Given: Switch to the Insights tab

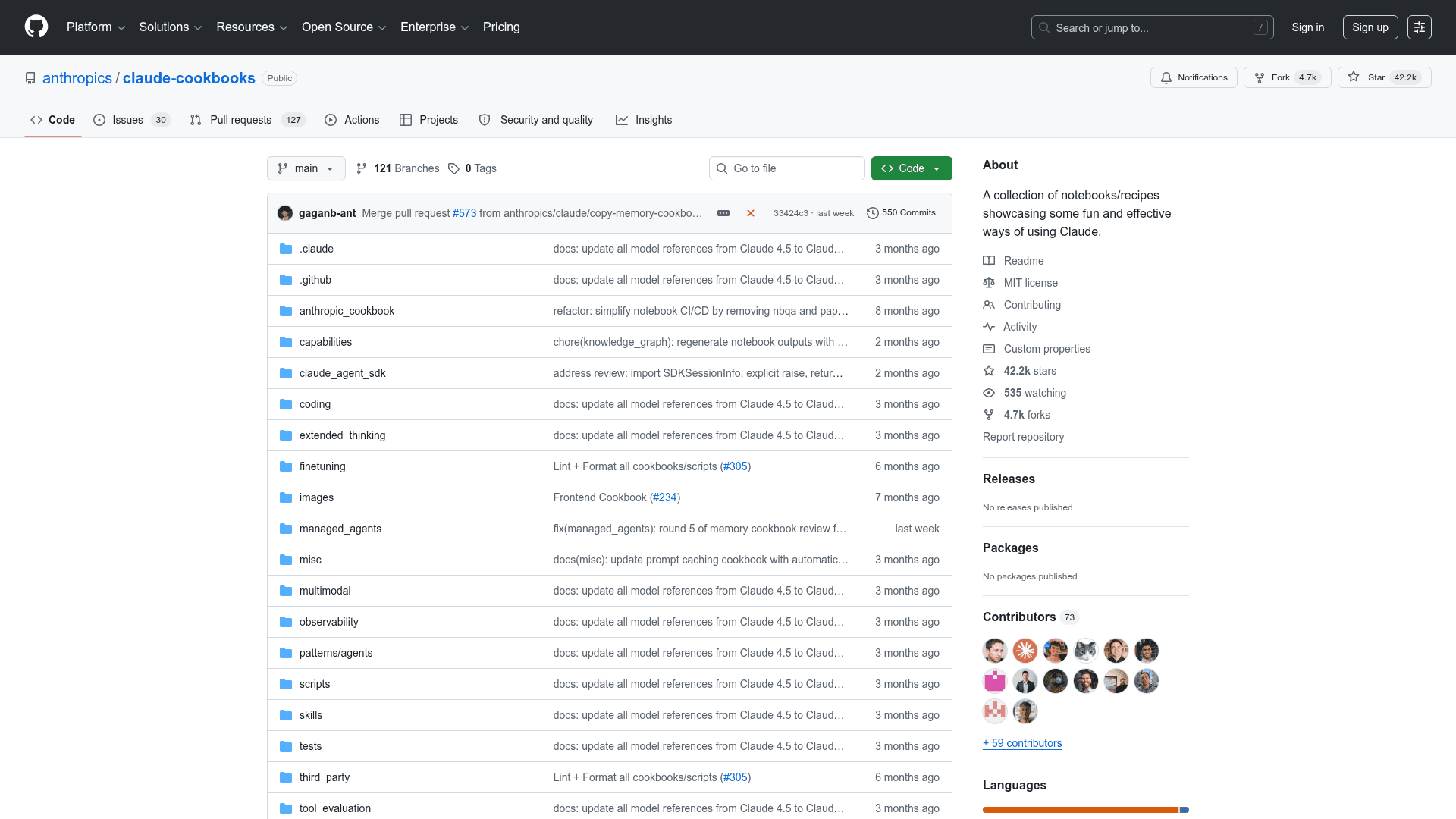Looking at the screenshot, I should click(x=644, y=120).
